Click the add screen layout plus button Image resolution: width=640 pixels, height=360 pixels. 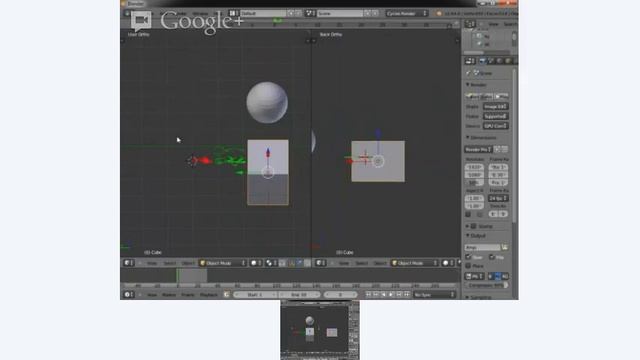tap(291, 13)
